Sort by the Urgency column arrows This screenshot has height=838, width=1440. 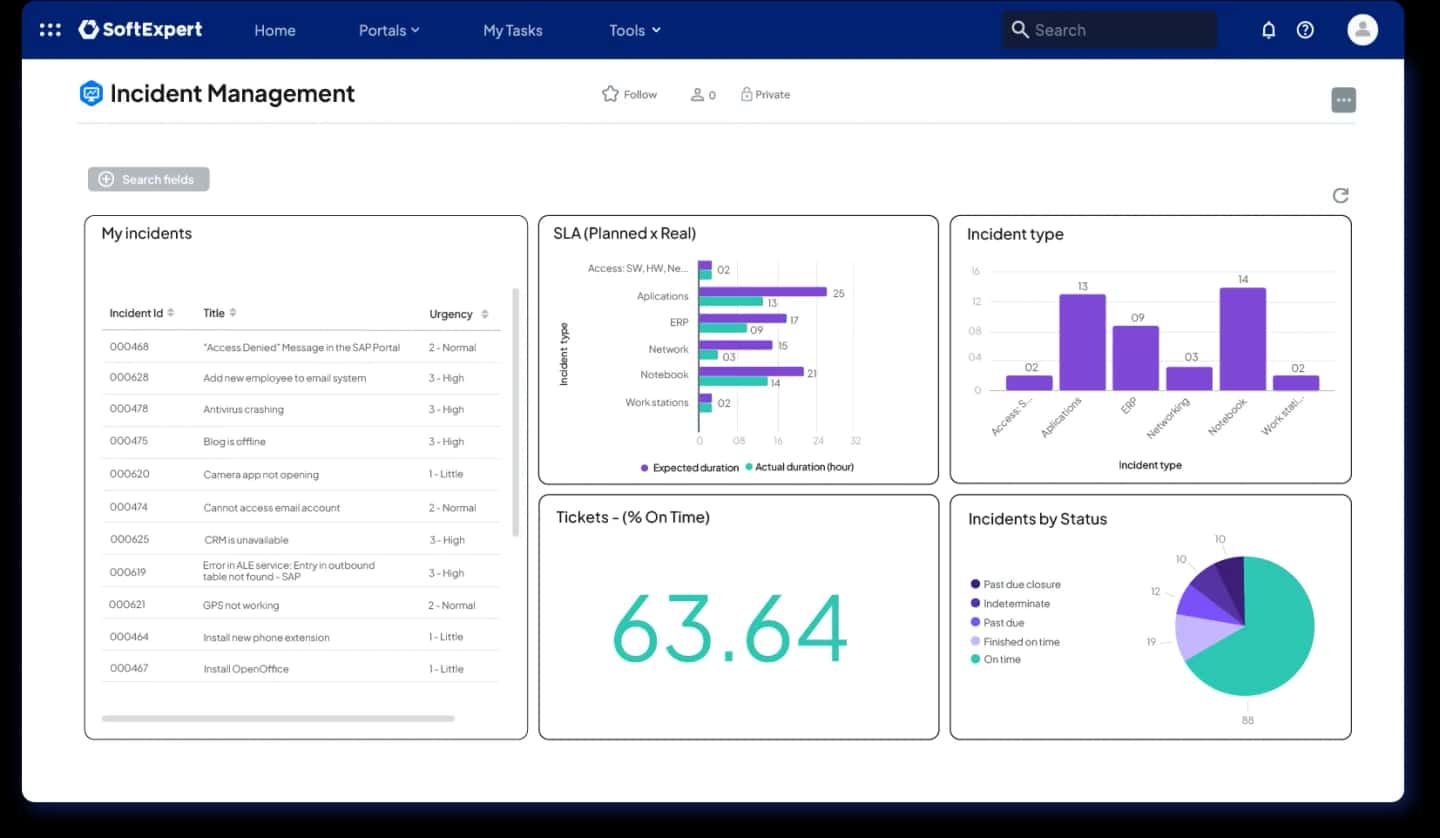coord(485,314)
